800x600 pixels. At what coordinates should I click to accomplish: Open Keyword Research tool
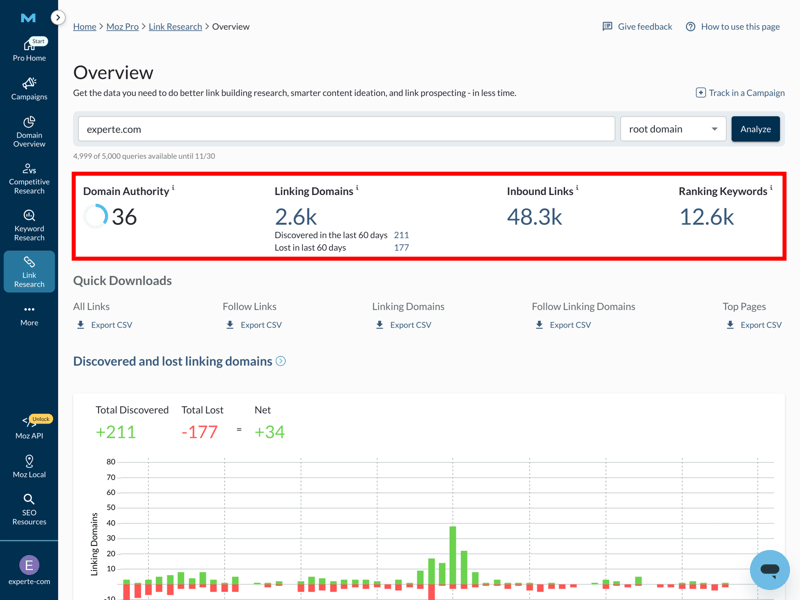point(29,225)
